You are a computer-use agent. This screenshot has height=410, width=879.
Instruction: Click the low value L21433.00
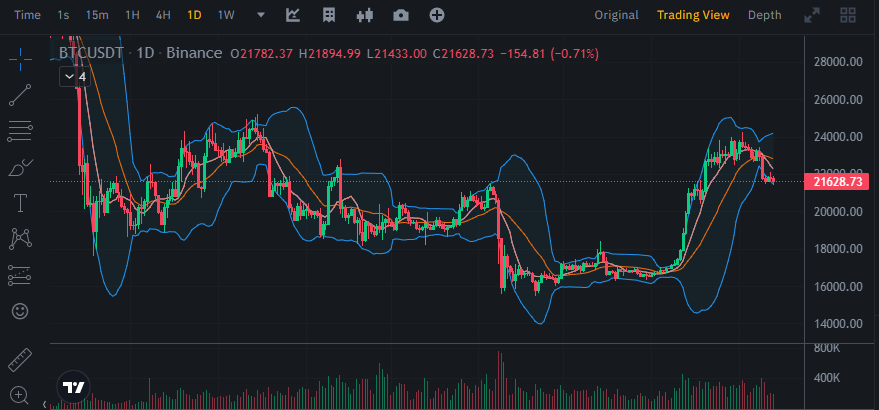click(x=396, y=54)
